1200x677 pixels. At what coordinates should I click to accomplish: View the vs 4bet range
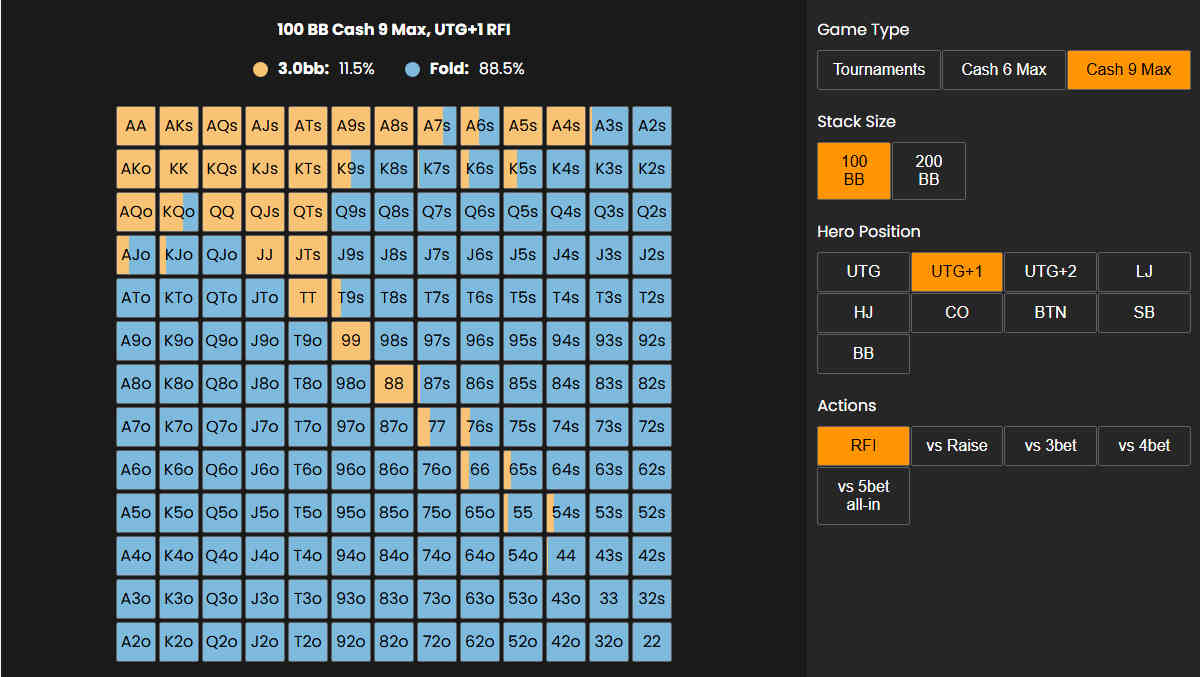(x=1144, y=445)
